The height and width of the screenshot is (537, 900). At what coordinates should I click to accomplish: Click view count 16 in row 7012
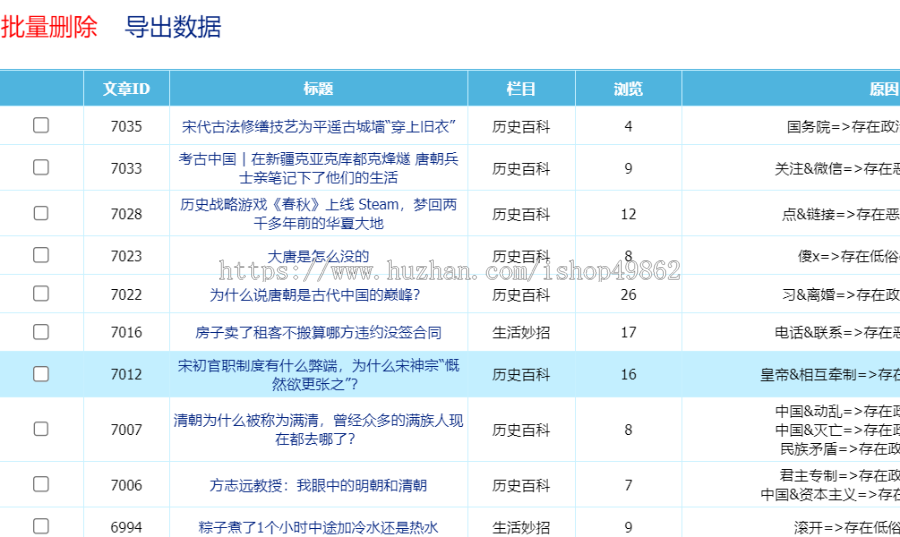tap(629, 375)
